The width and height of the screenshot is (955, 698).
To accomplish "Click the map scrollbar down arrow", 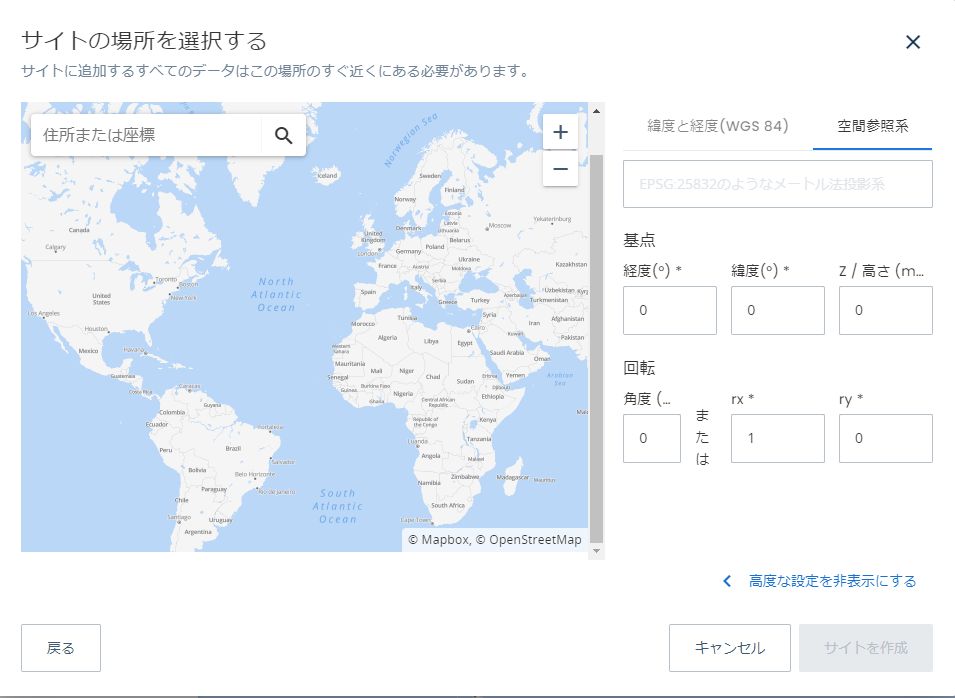I will tap(596, 551).
